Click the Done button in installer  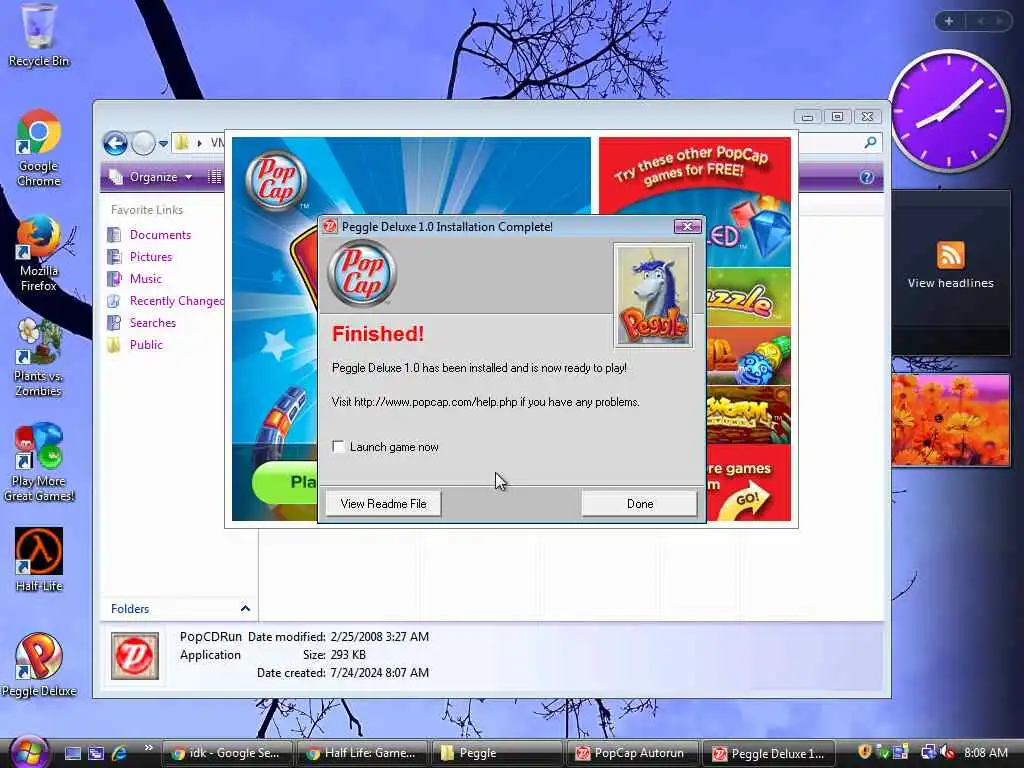click(x=639, y=504)
